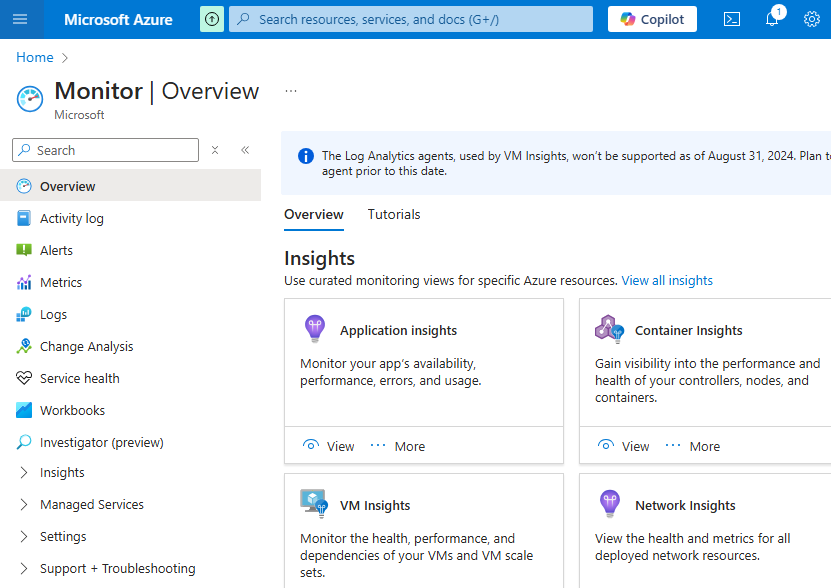Switch to the Tutorials tab
This screenshot has height=588, width=831.
[x=394, y=214]
